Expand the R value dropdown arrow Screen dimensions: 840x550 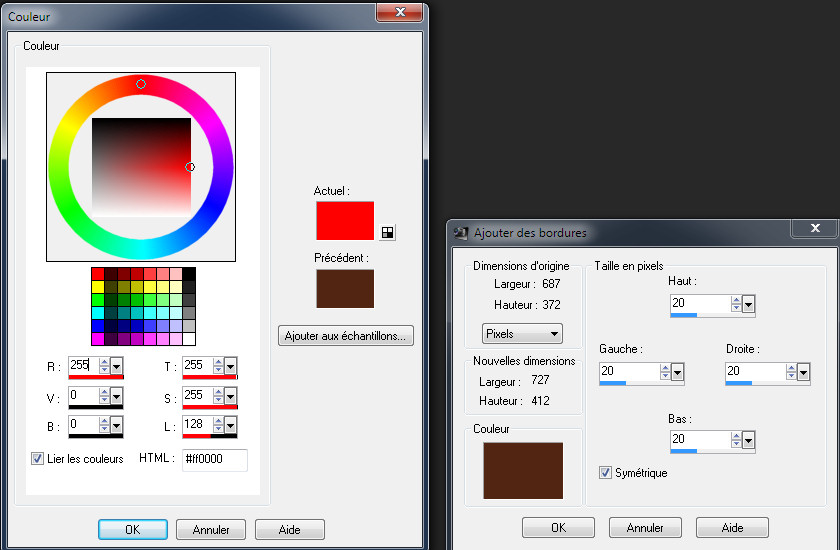[x=117, y=367]
